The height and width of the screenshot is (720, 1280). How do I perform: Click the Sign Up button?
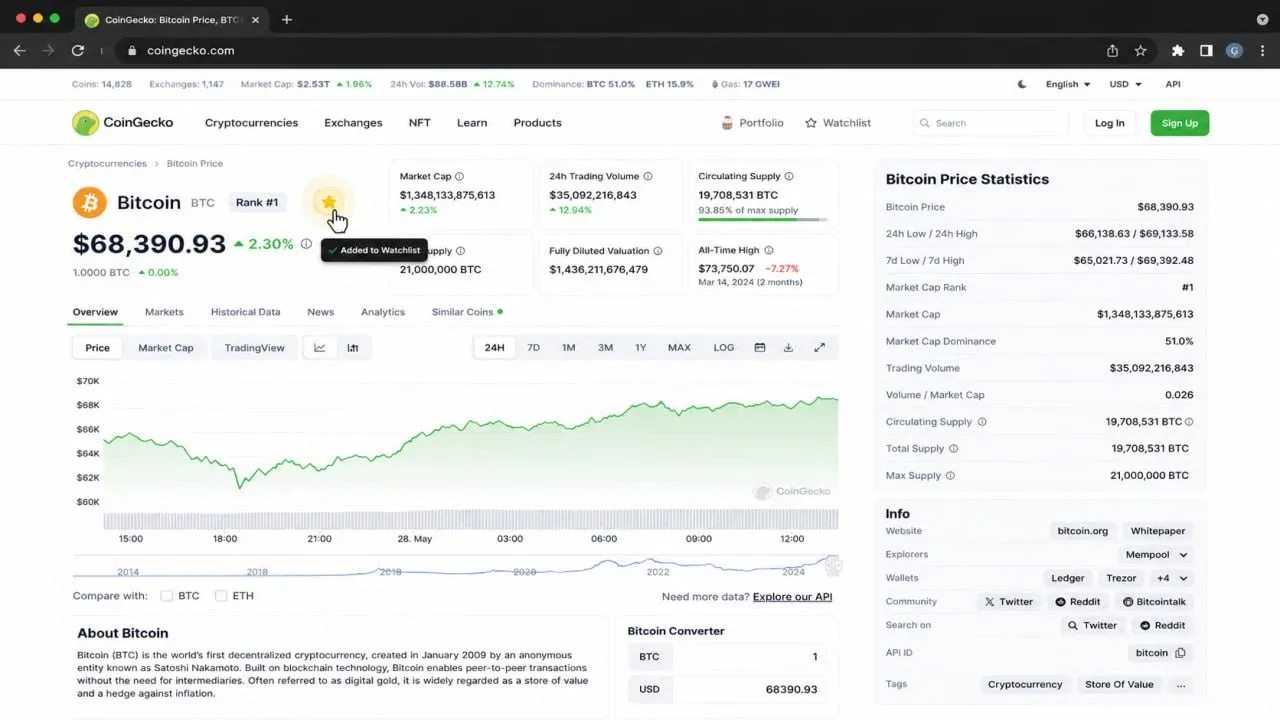(1180, 123)
